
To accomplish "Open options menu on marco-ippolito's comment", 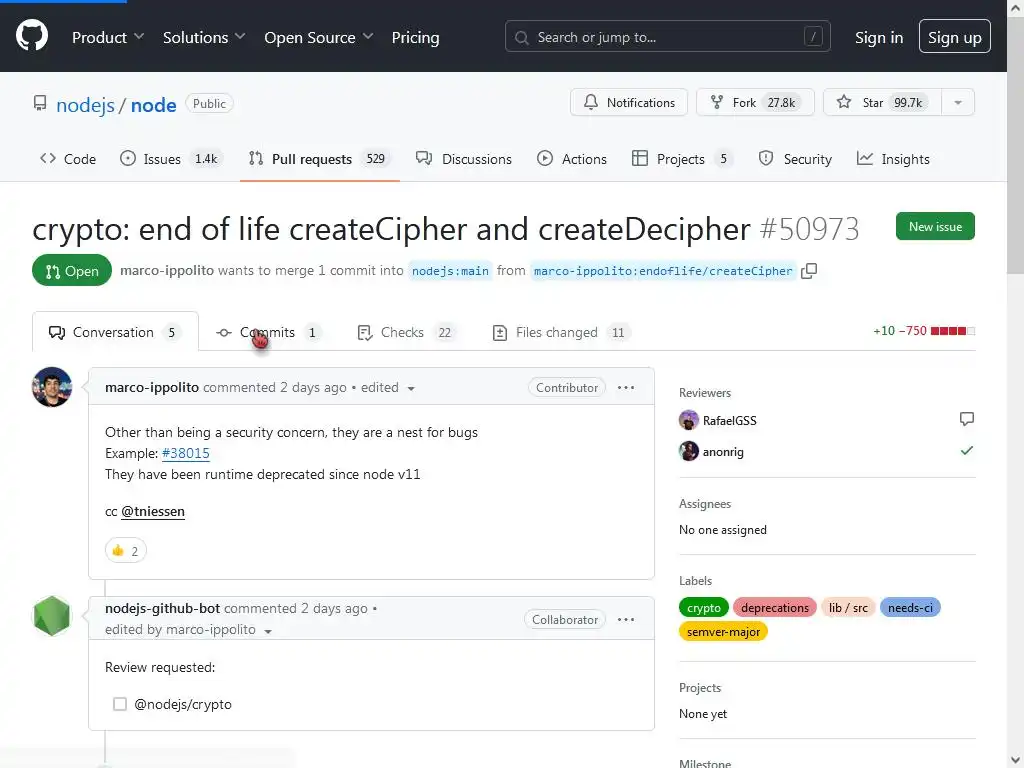I will [626, 387].
